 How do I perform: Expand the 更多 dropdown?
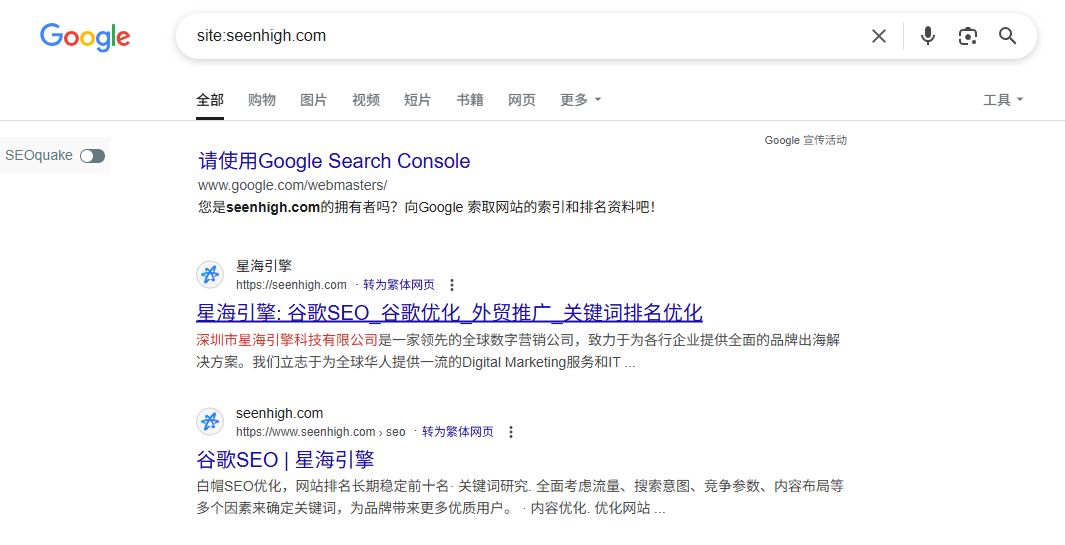tap(580, 100)
